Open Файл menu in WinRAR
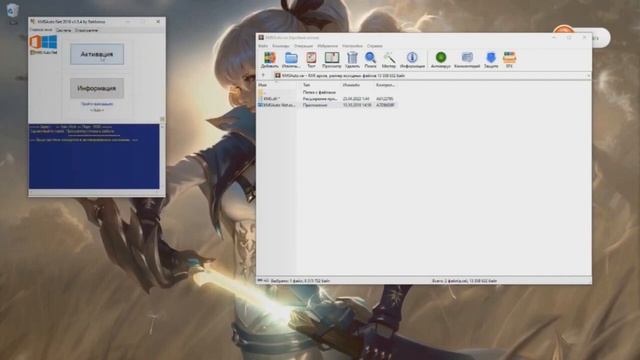The width and height of the screenshot is (640, 360). pyautogui.click(x=263, y=46)
